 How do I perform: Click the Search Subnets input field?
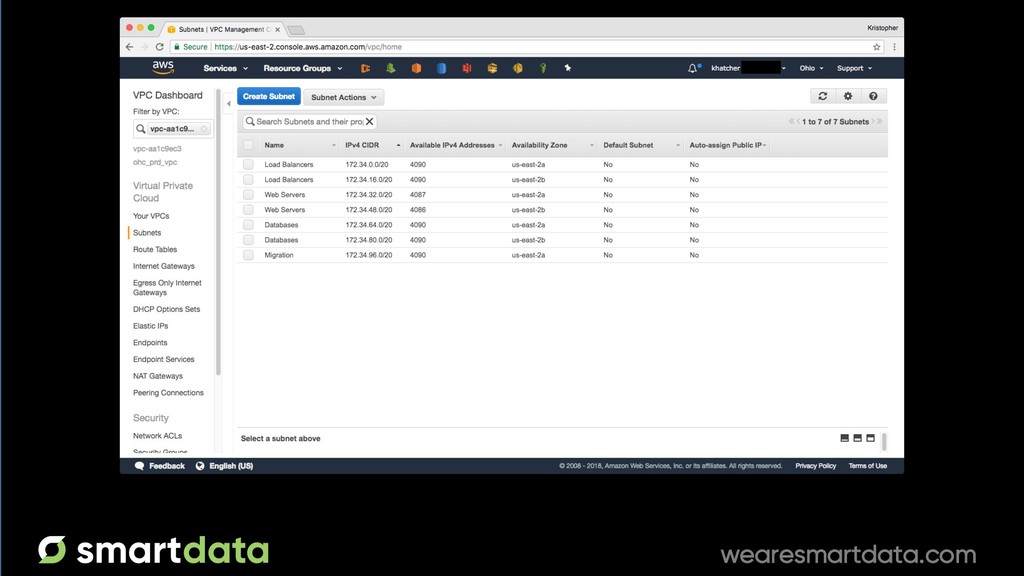309,121
